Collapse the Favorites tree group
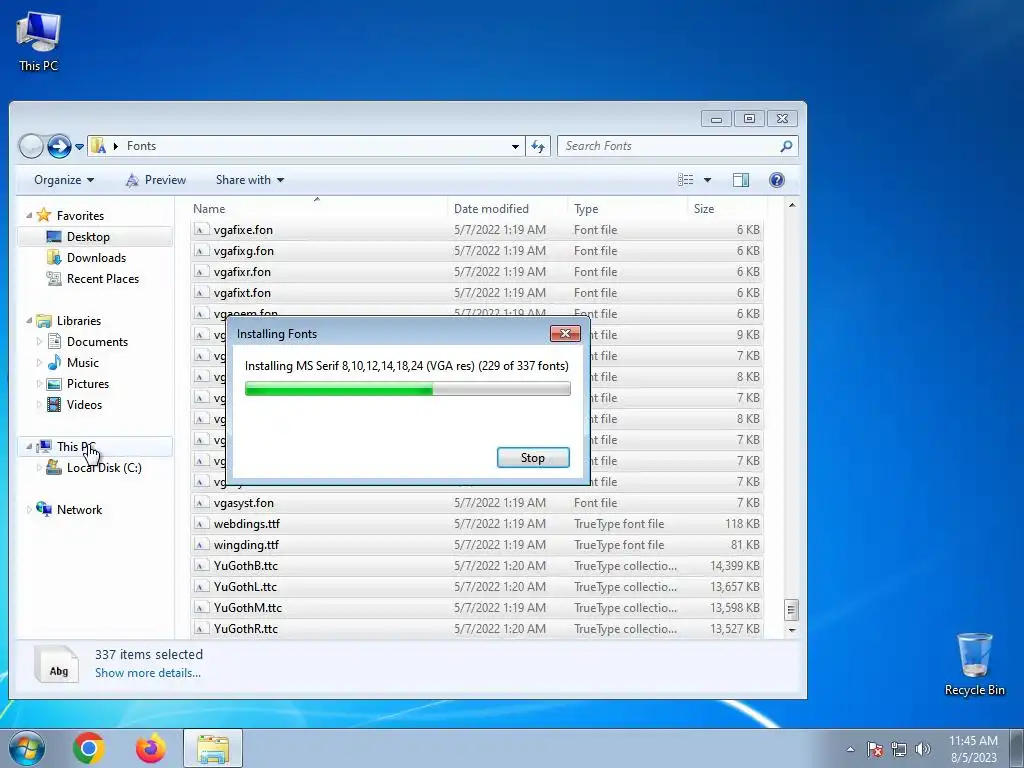The image size is (1024, 768). click(29, 216)
